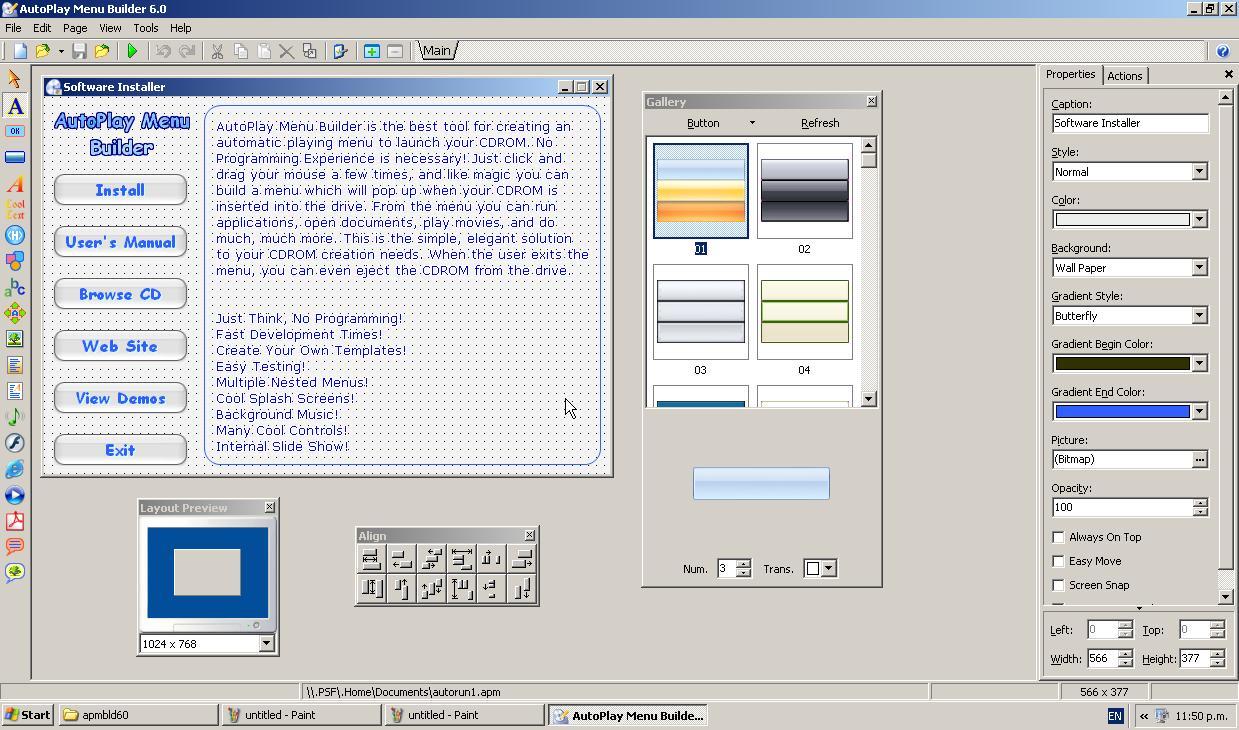The height and width of the screenshot is (730, 1239).
Task: Click the New file toolbar icon
Action: [x=20, y=51]
